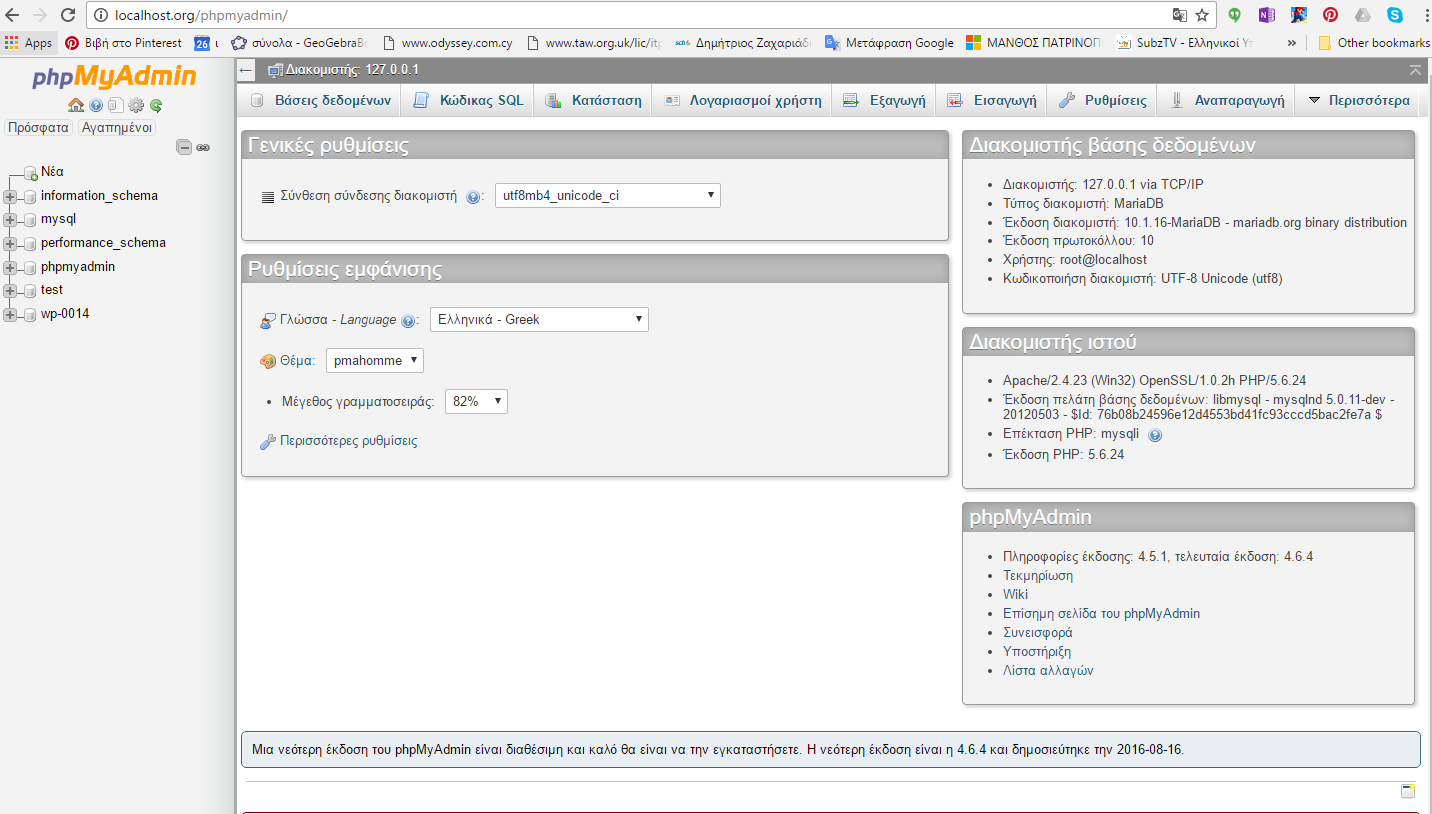Viewport: 1432px width, 814px height.
Task: Open server connection collation dropdown
Action: 608,196
